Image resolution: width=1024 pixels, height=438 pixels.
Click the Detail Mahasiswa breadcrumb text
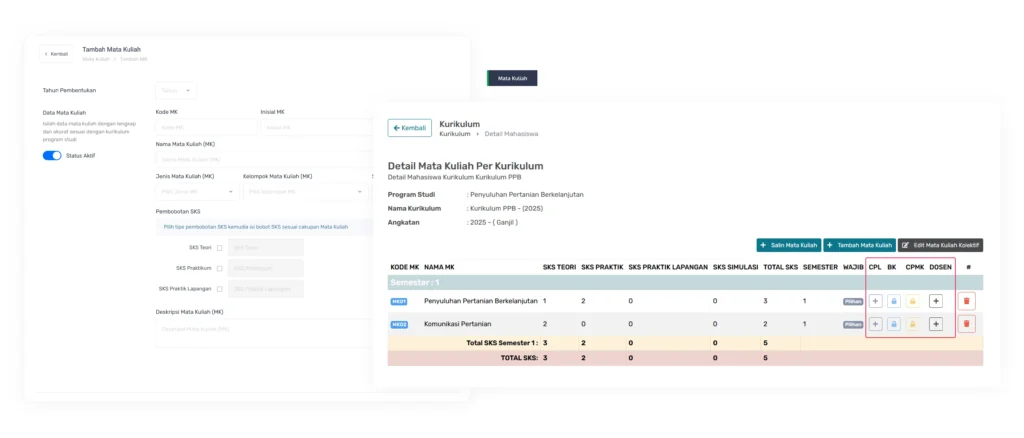(x=511, y=134)
